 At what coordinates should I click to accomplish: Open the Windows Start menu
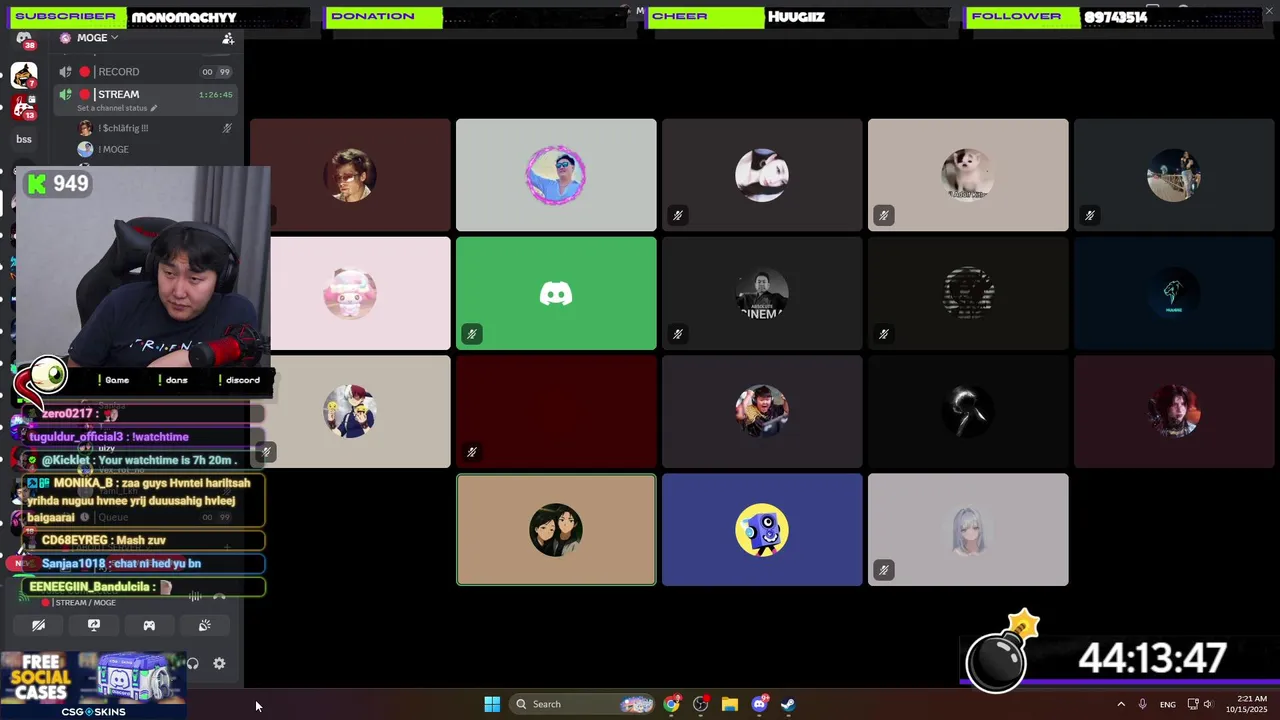click(492, 704)
